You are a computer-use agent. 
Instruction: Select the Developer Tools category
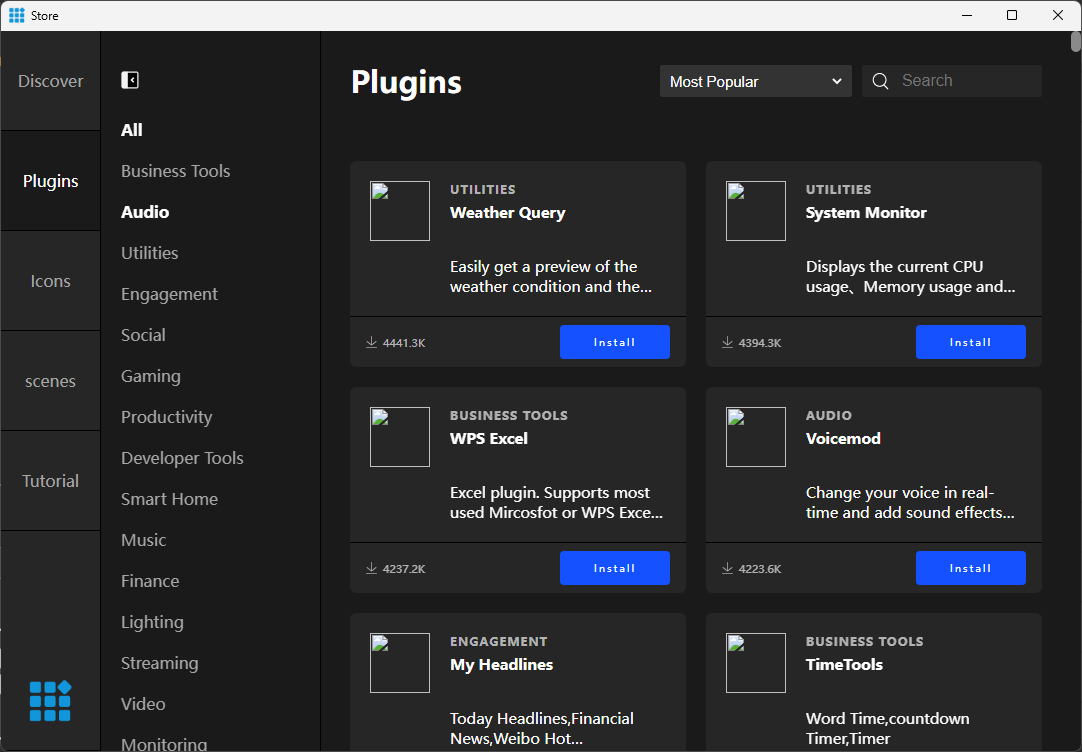coord(182,458)
